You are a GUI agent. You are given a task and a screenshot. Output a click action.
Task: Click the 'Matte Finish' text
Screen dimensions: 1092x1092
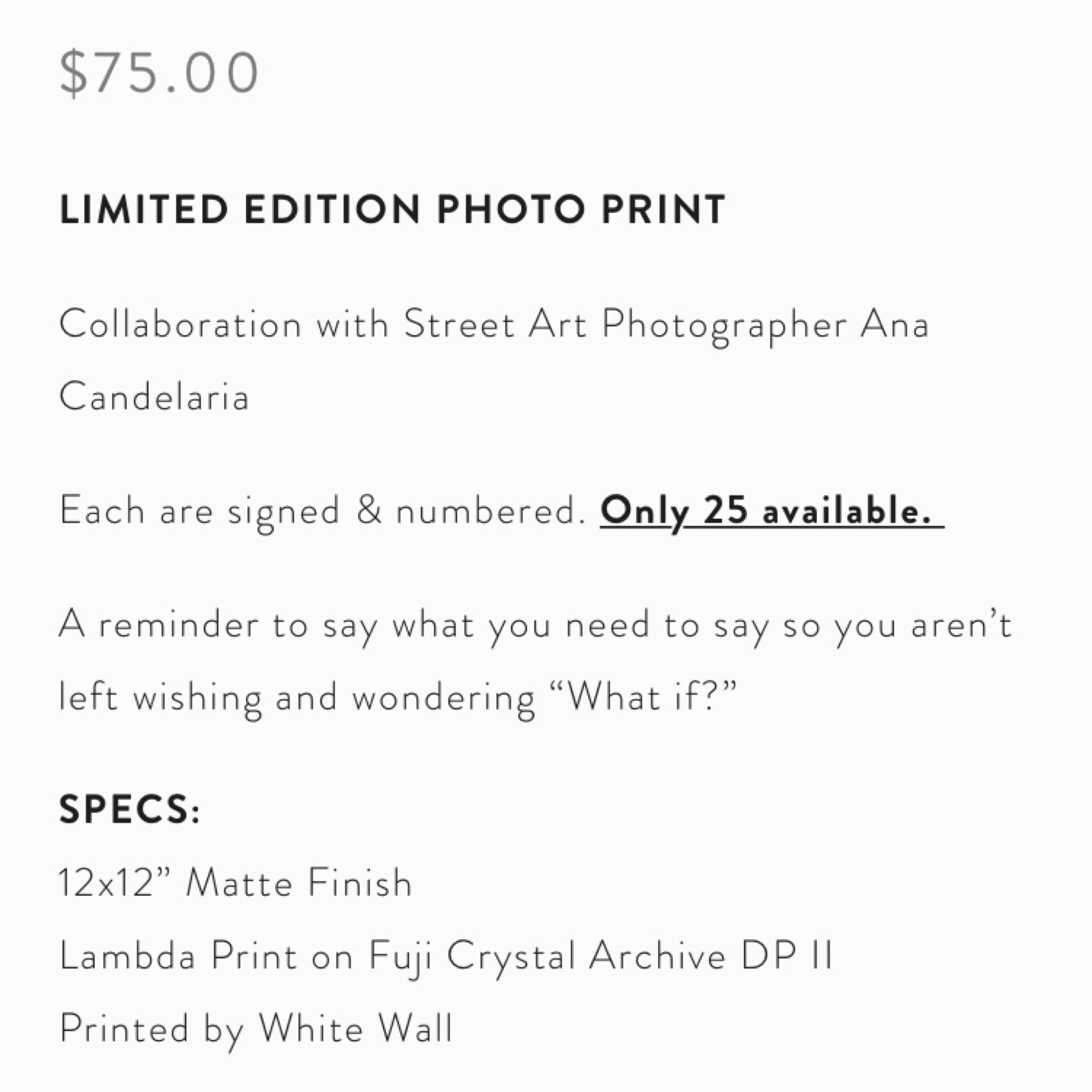pyautogui.click(x=299, y=883)
